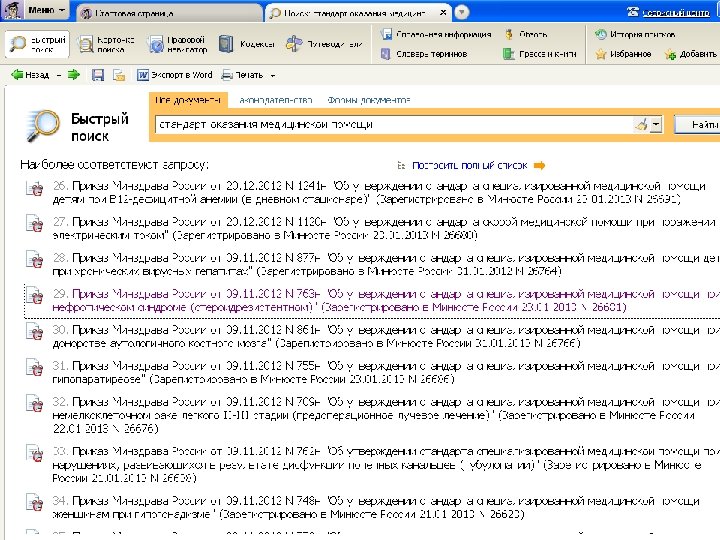This screenshot has width=720, height=540.
Task: Open result 28, order N 877н
Action: [386, 264]
